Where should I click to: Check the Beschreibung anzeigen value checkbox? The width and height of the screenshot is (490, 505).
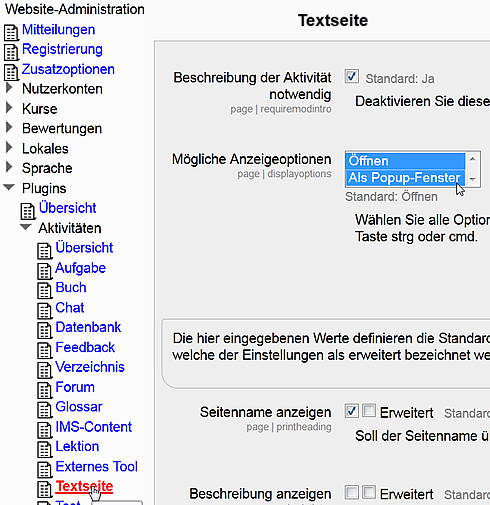(x=352, y=492)
